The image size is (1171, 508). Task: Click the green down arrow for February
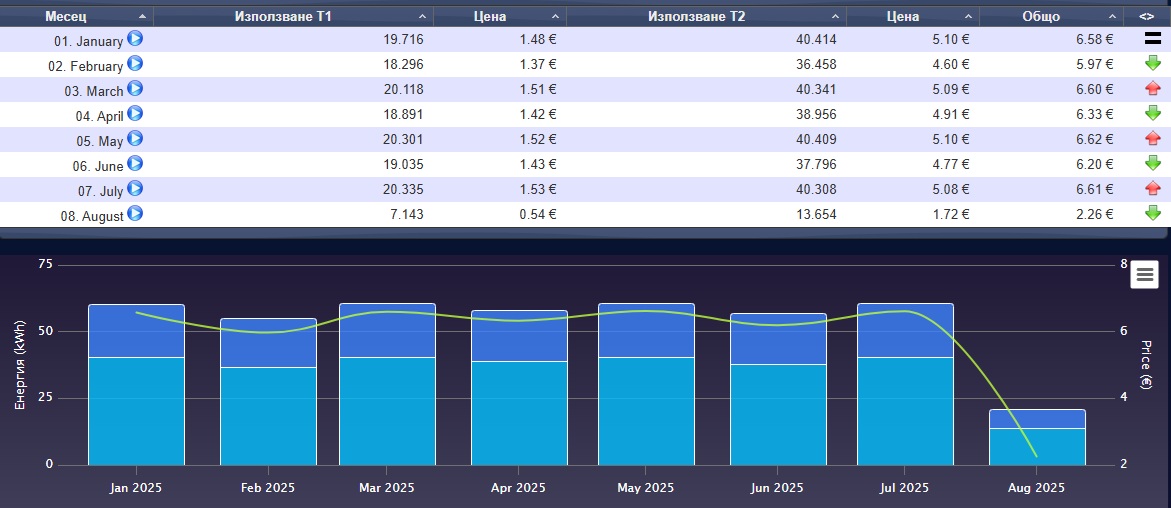click(x=1152, y=64)
